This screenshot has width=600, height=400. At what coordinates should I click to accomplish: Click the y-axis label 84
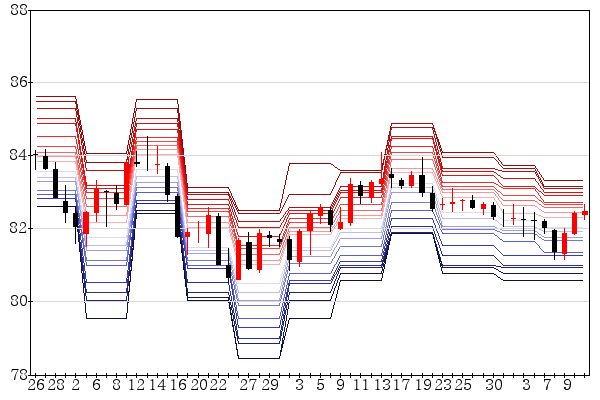19,155
